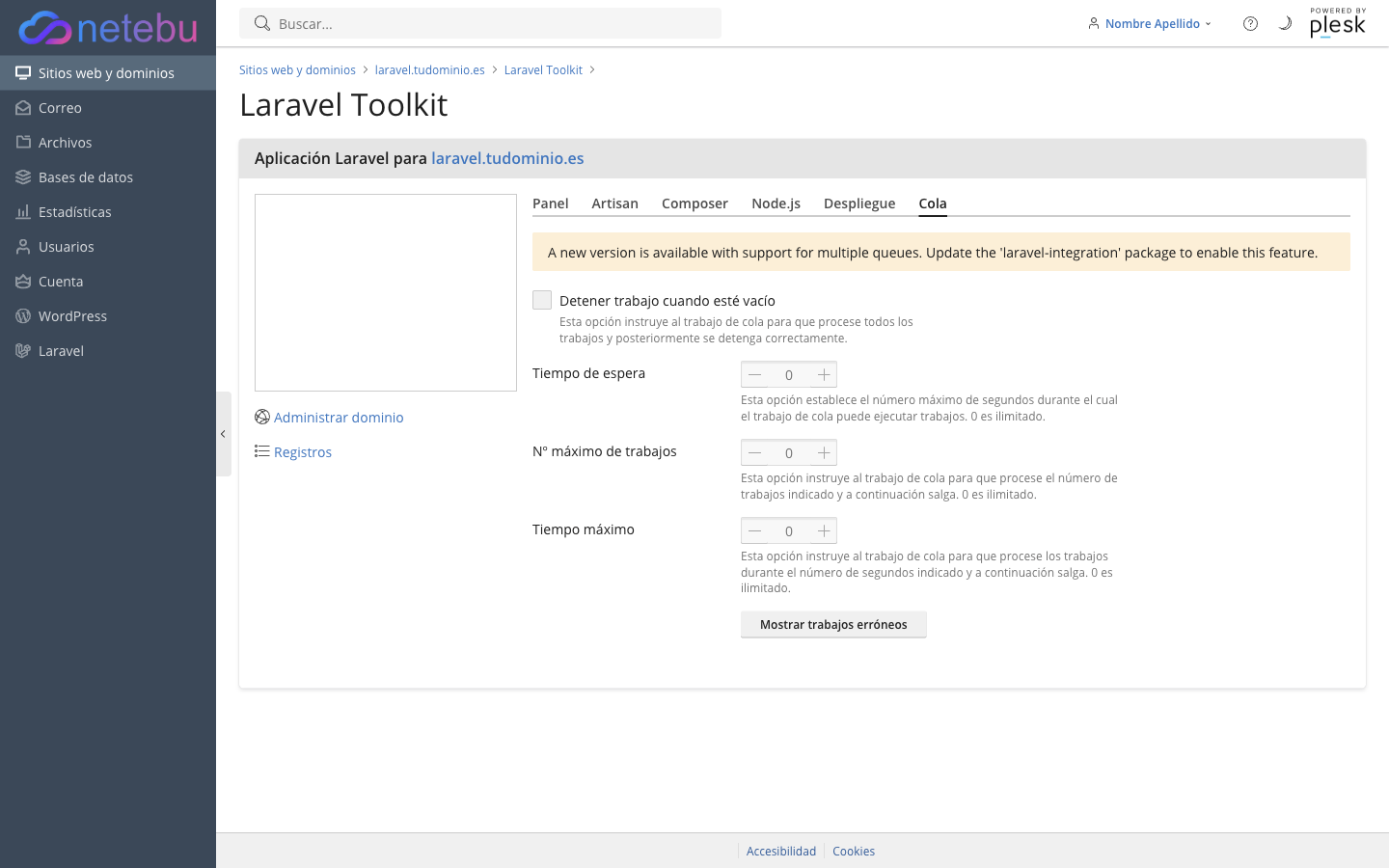Open Estadísticas in the sidebar
The height and width of the screenshot is (868, 1389).
(108, 212)
